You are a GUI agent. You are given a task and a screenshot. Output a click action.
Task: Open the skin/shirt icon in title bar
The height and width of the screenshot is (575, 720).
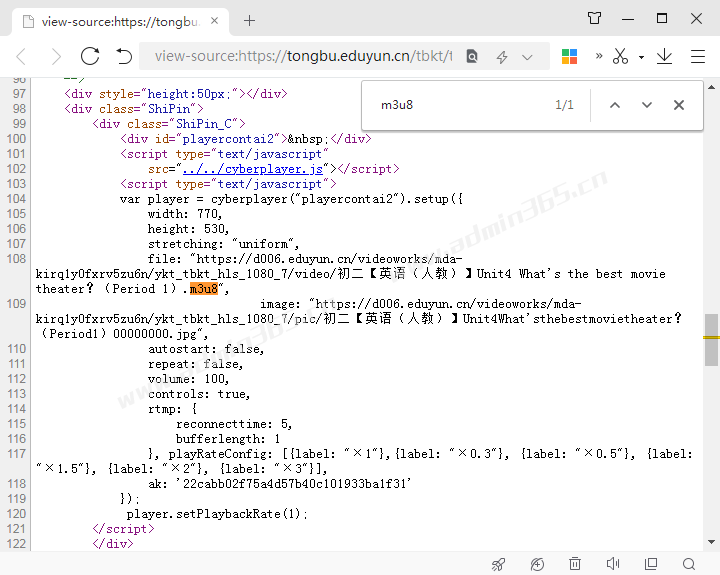(x=594, y=18)
